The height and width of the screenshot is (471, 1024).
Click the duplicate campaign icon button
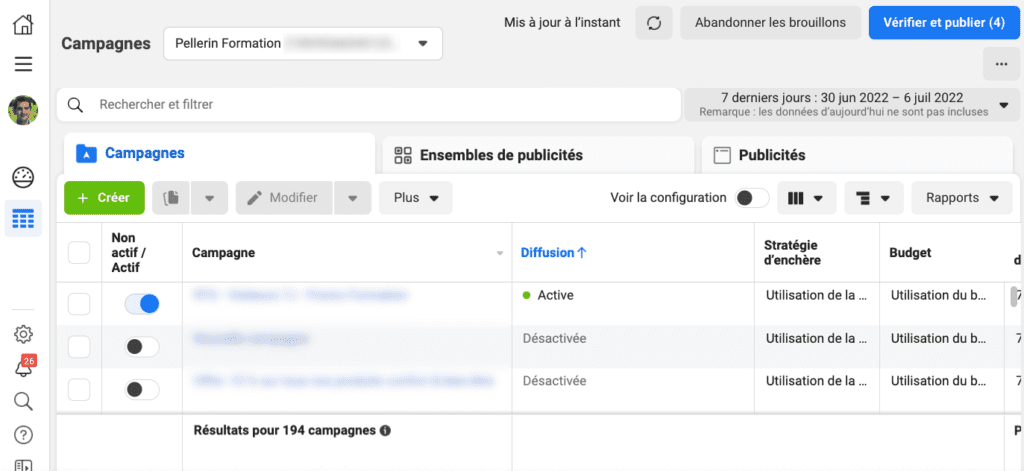[x=171, y=198]
